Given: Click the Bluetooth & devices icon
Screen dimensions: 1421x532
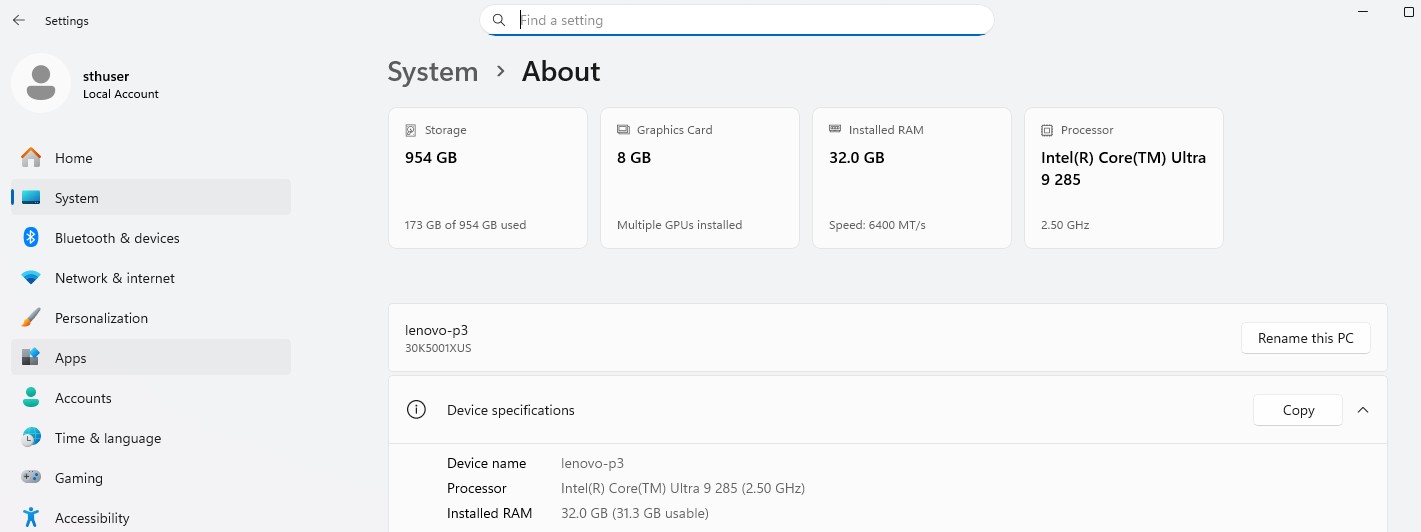Looking at the screenshot, I should pos(31,238).
